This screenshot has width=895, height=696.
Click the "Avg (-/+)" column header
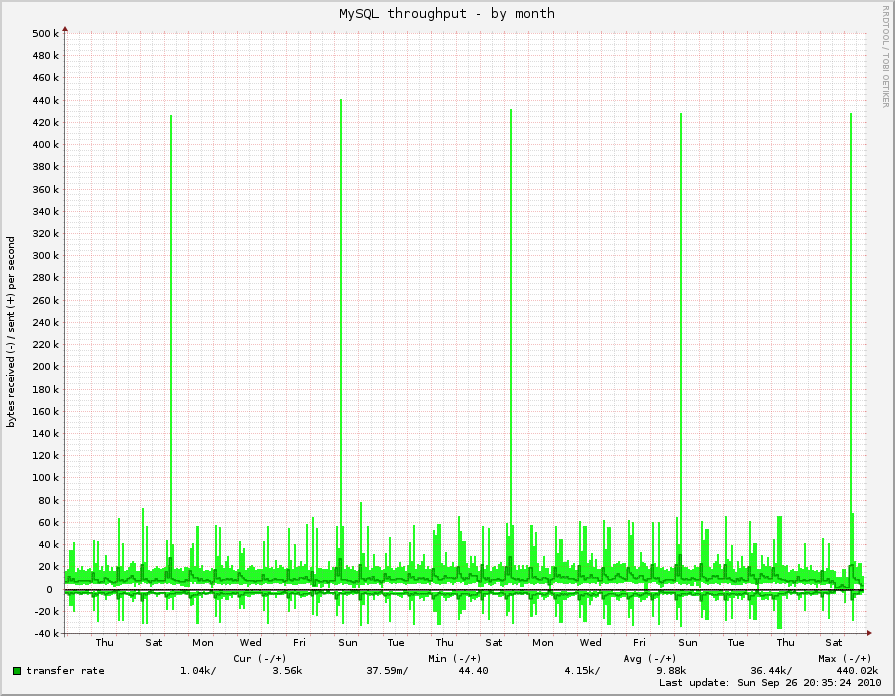coord(650,659)
